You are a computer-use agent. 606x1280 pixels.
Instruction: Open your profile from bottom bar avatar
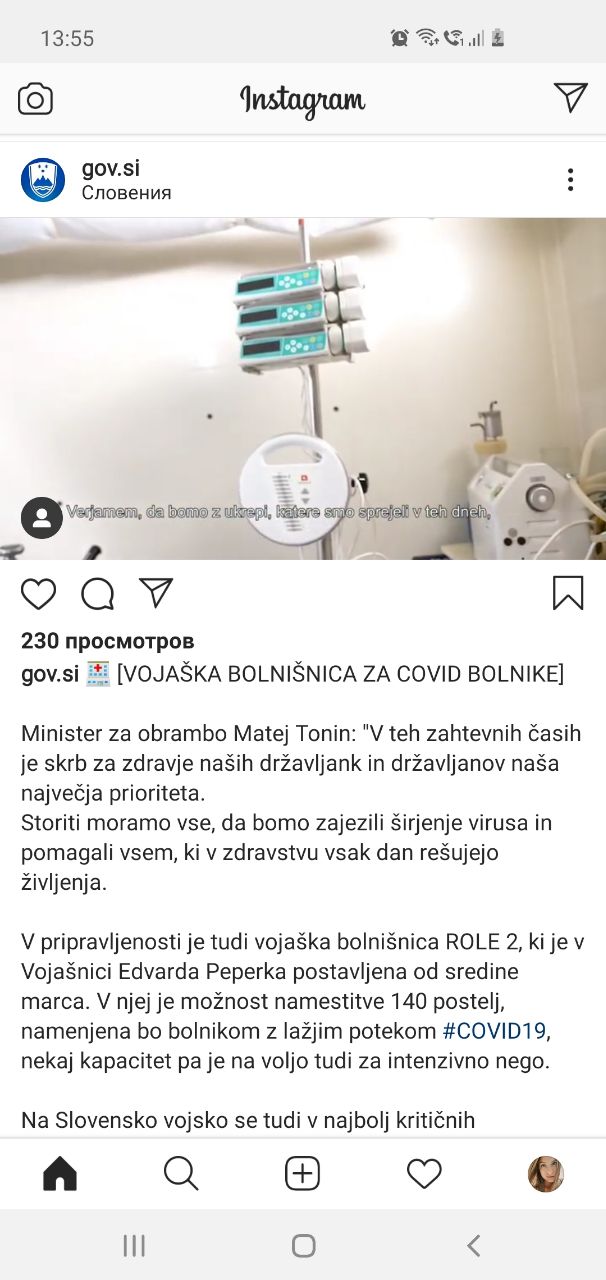click(x=546, y=1173)
